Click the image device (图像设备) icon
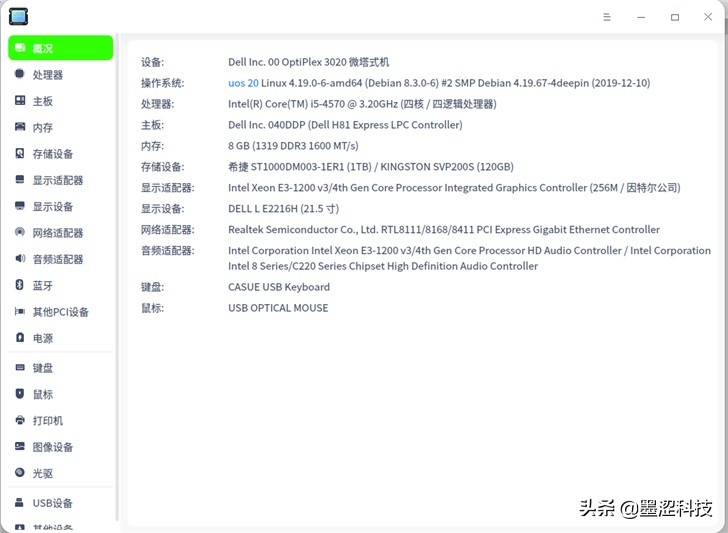Screen dimensions: 728x533 [20, 446]
